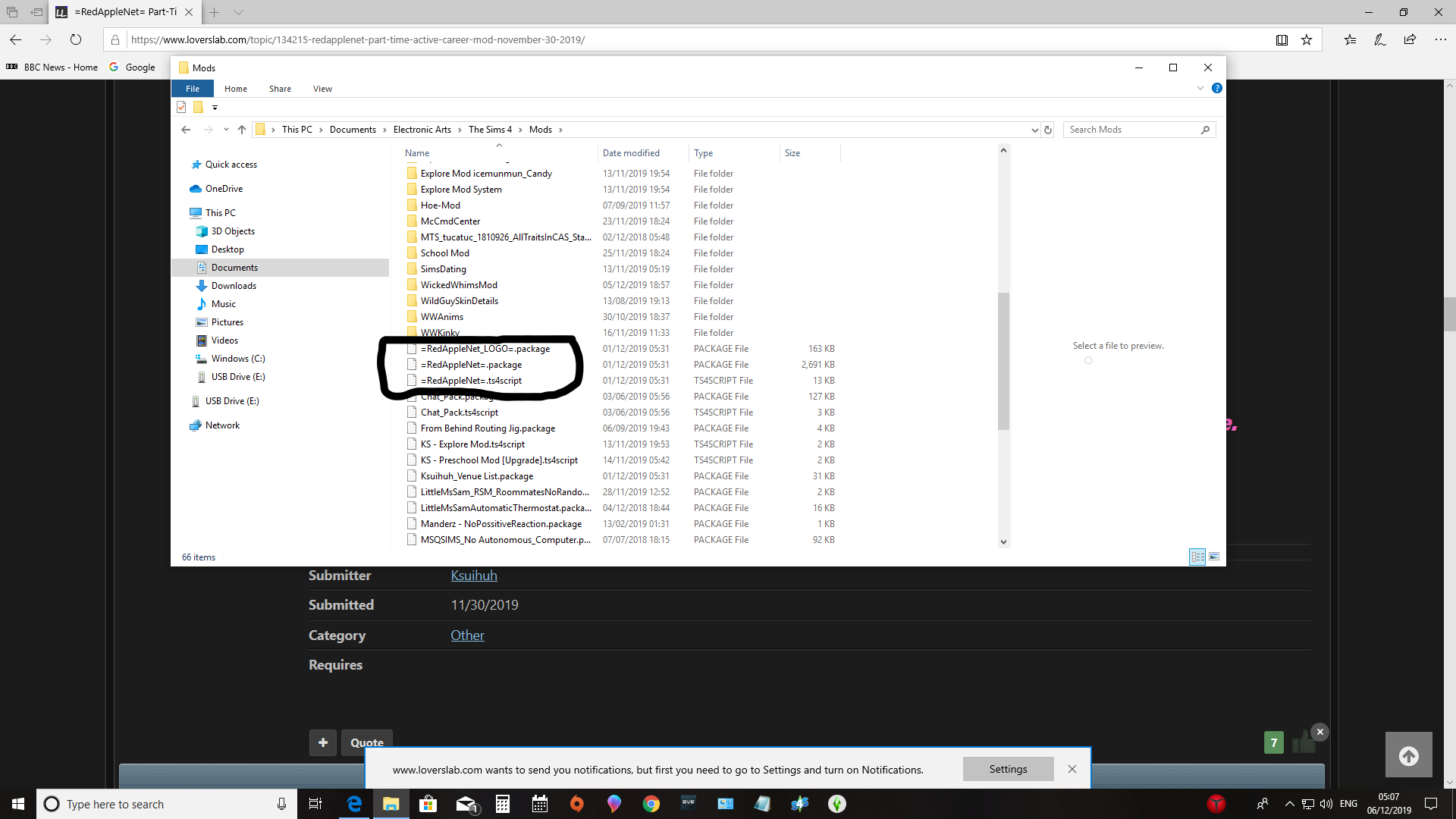Click the browser back arrow
The image size is (1456, 819).
pyautogui.click(x=16, y=39)
